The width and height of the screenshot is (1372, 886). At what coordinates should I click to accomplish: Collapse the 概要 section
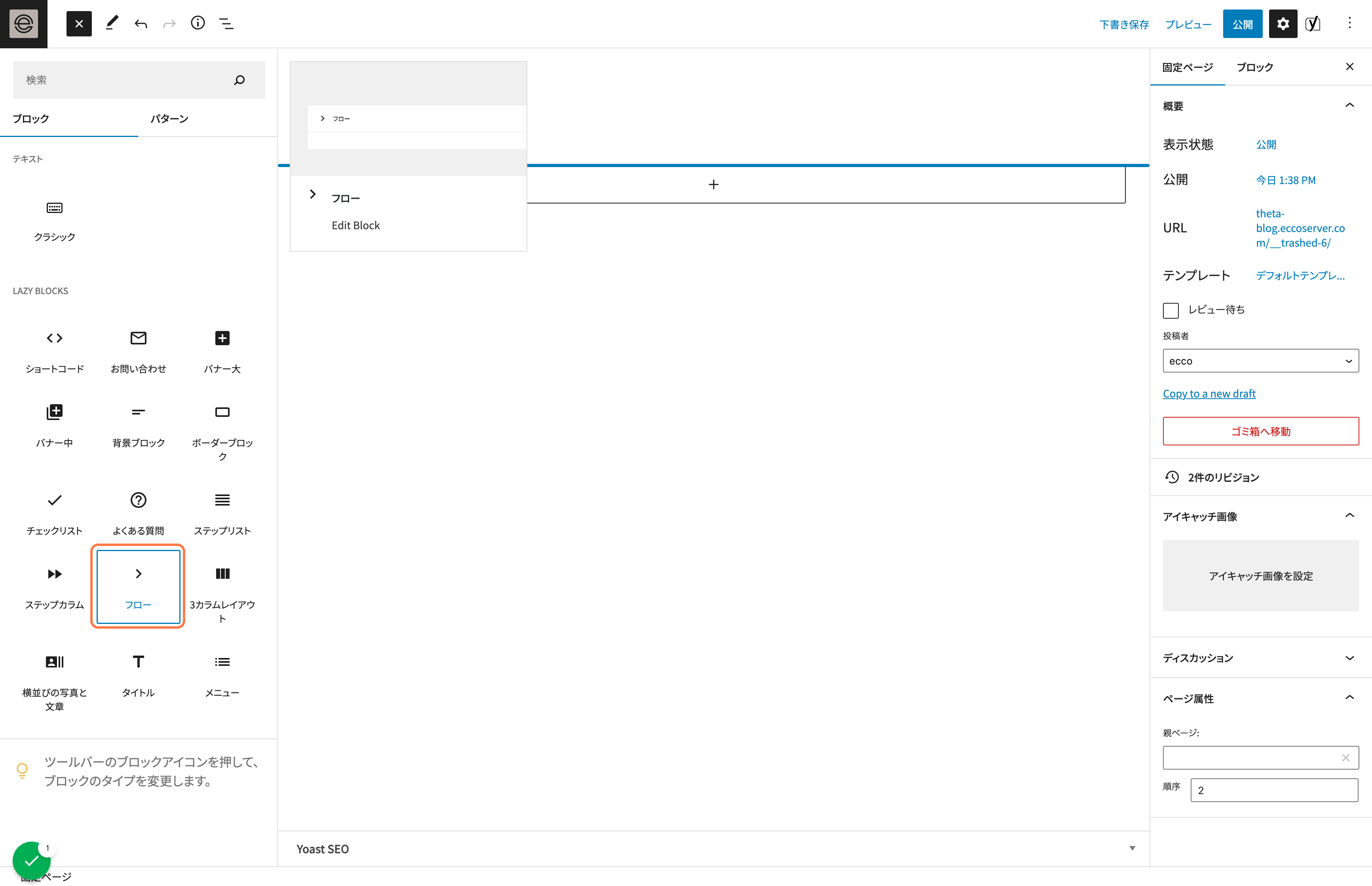1260,106
